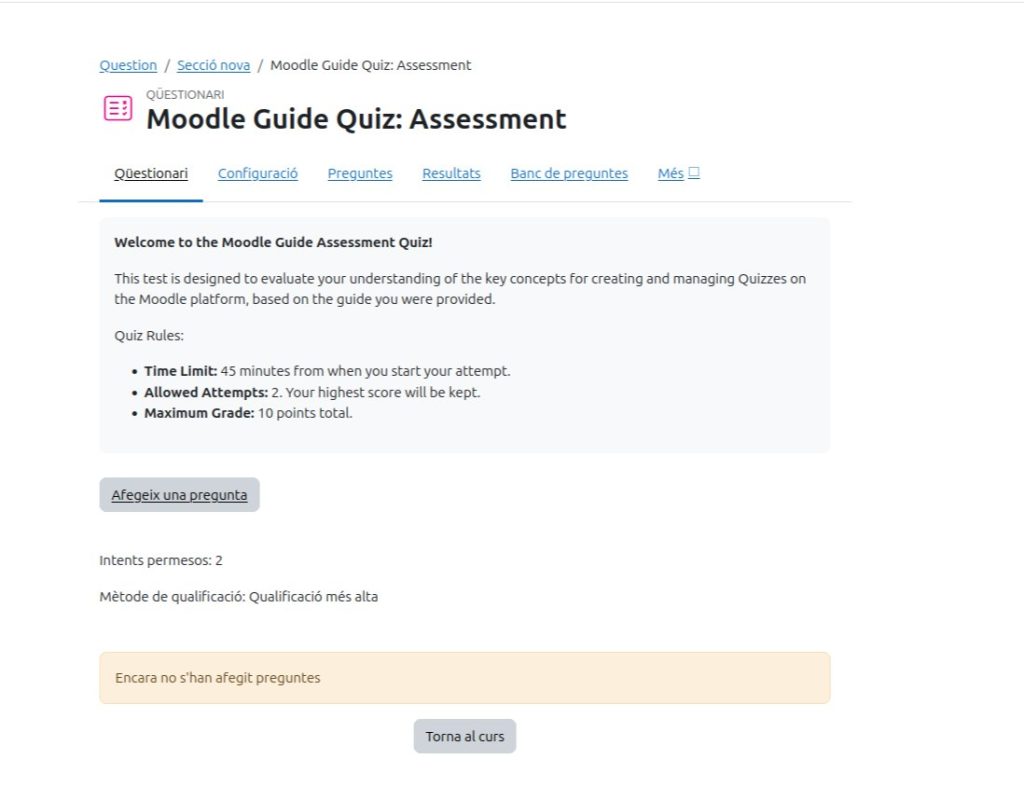Click the breadcrumb text Moodle Guide Quiz: Assessment
Viewport: 1024px width, 787px height.
(x=370, y=66)
